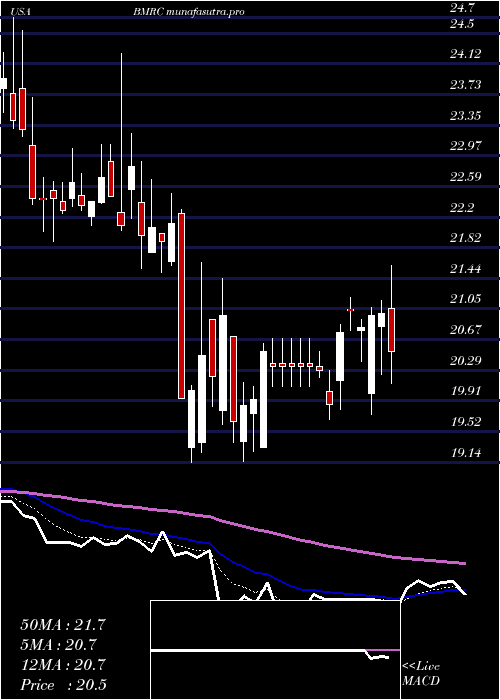The image size is (500, 700).
Task: Click the 19.91 price axis label
Action: click(466, 391)
